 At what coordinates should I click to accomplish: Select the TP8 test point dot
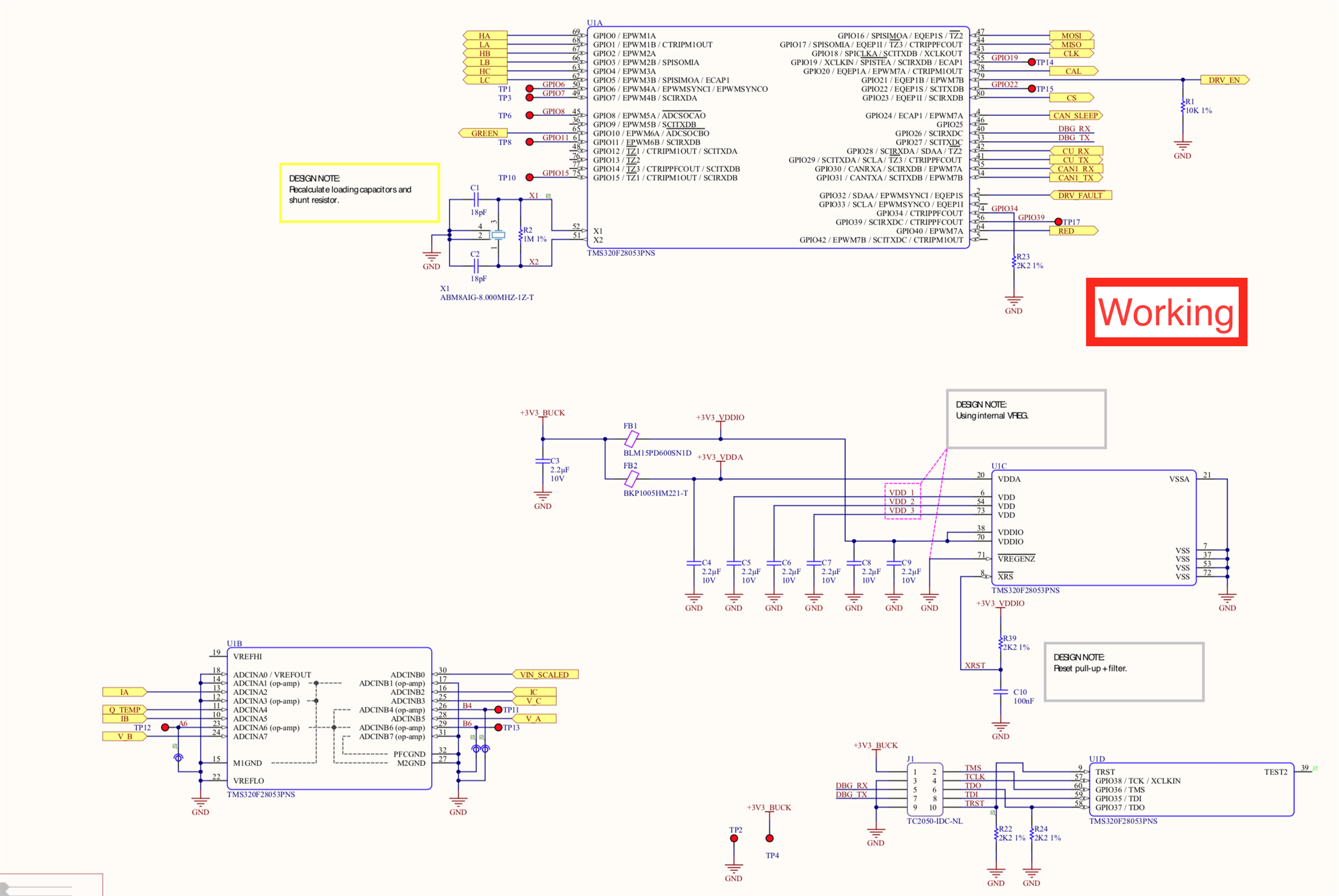(x=530, y=141)
